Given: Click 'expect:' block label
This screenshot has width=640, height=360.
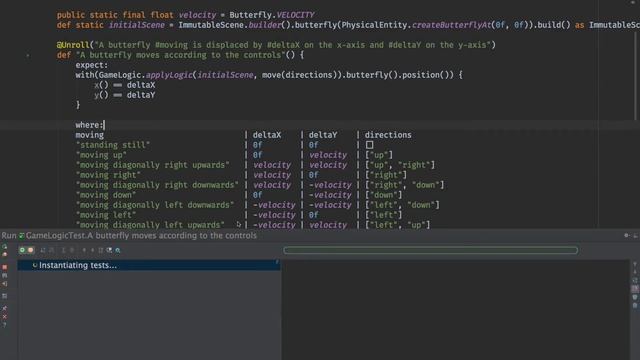Looking at the screenshot, I should coord(91,65).
